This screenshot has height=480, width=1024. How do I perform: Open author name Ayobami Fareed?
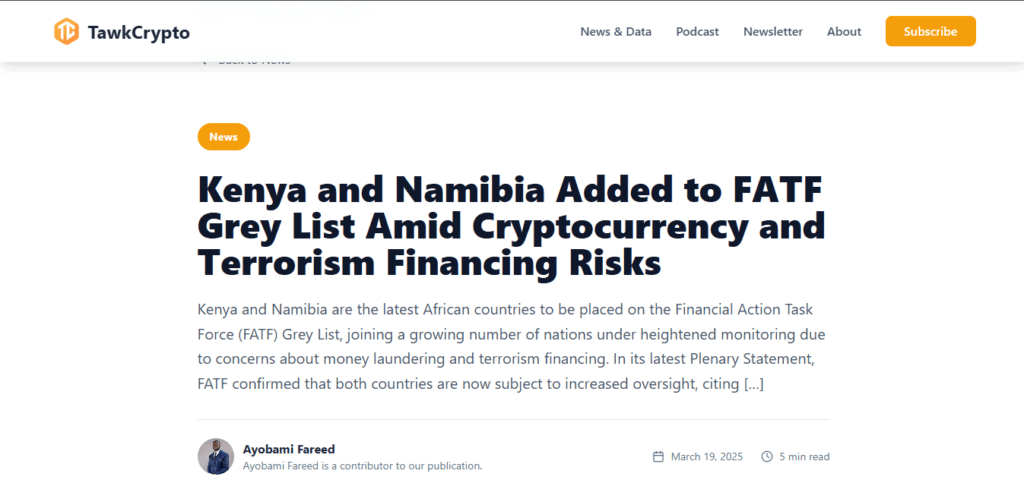[x=289, y=448]
